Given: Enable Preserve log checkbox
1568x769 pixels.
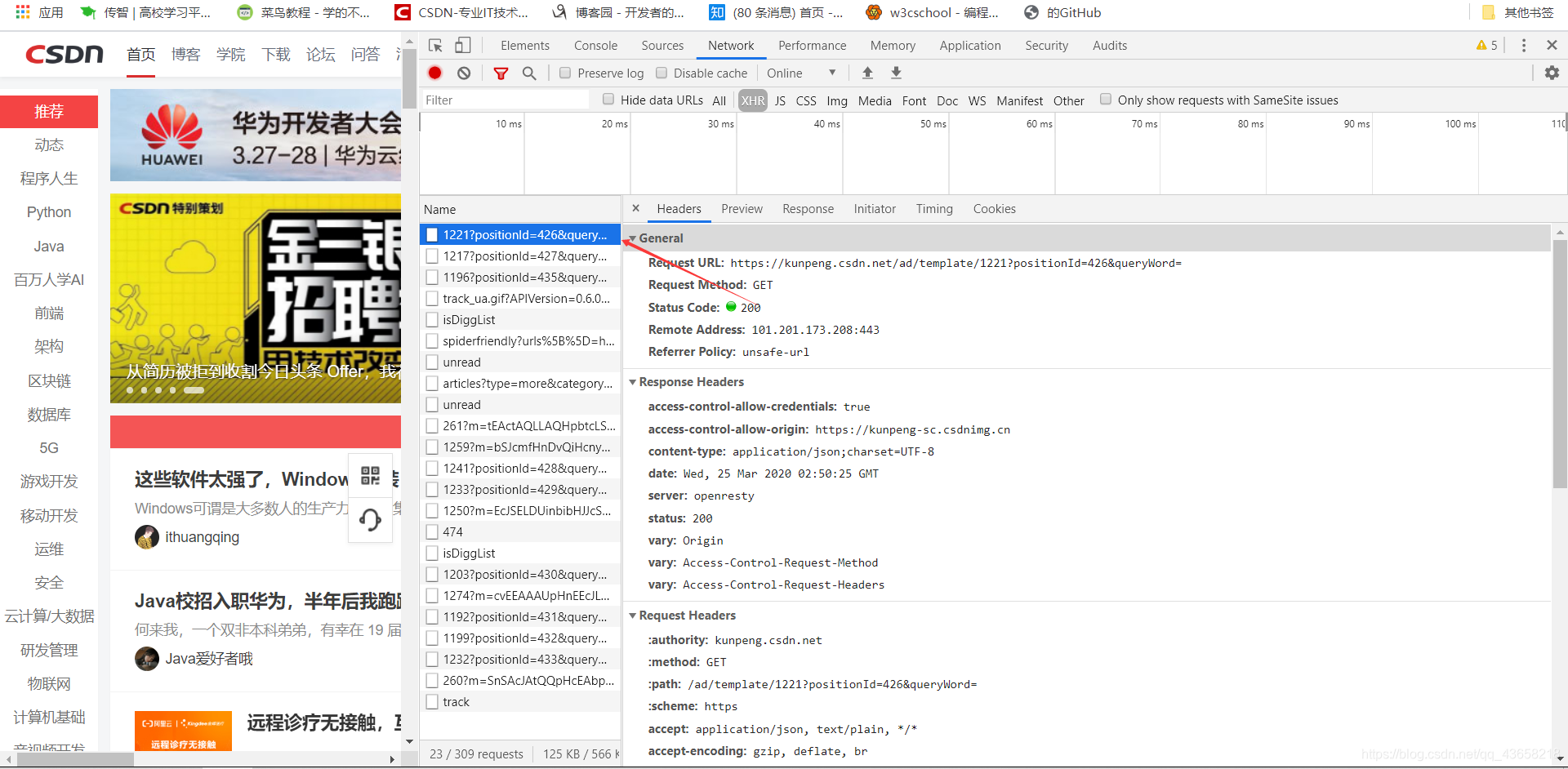Looking at the screenshot, I should pos(564,73).
